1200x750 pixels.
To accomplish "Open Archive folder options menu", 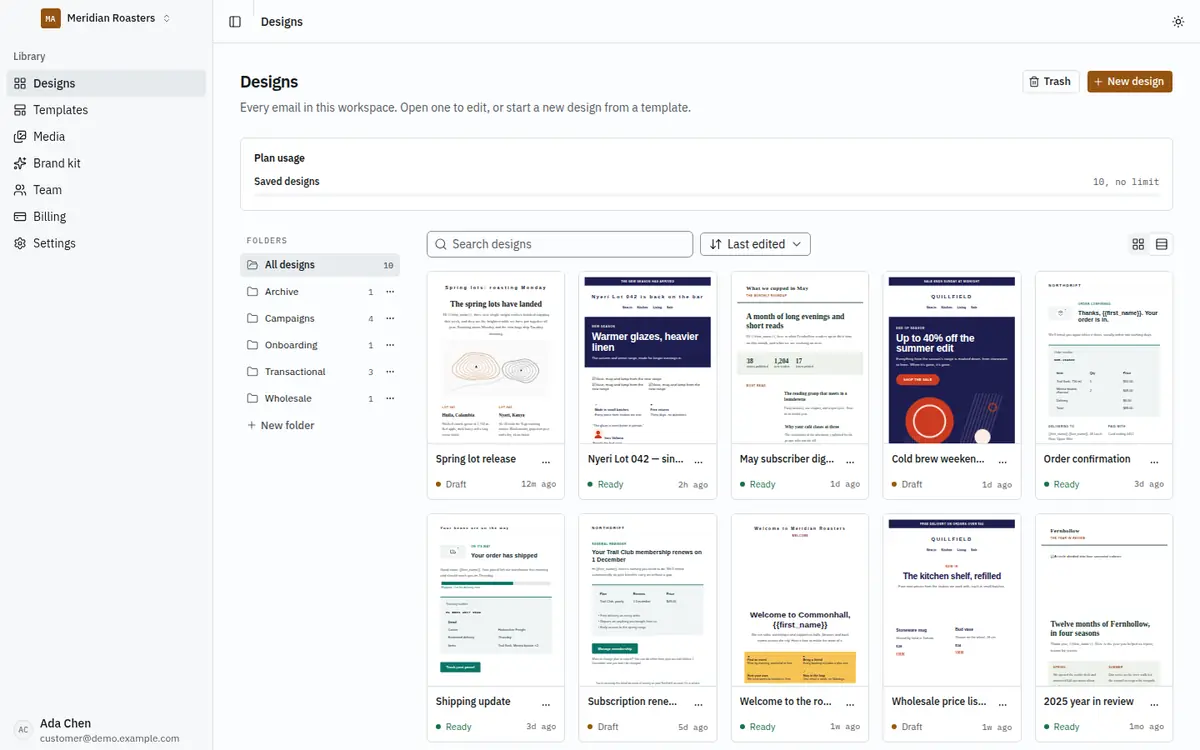I will 390,292.
